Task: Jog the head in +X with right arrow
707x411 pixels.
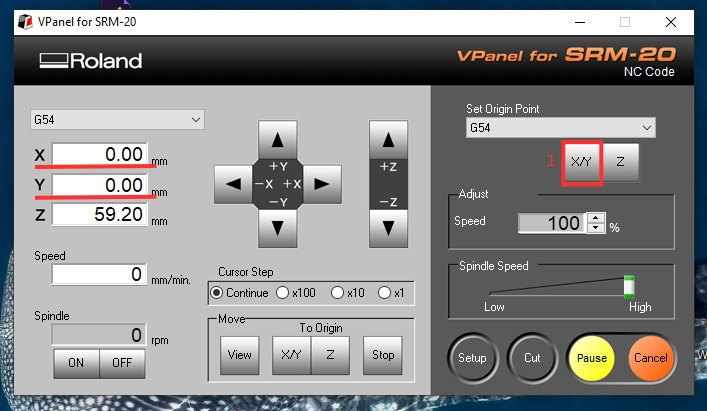Action: (x=322, y=184)
